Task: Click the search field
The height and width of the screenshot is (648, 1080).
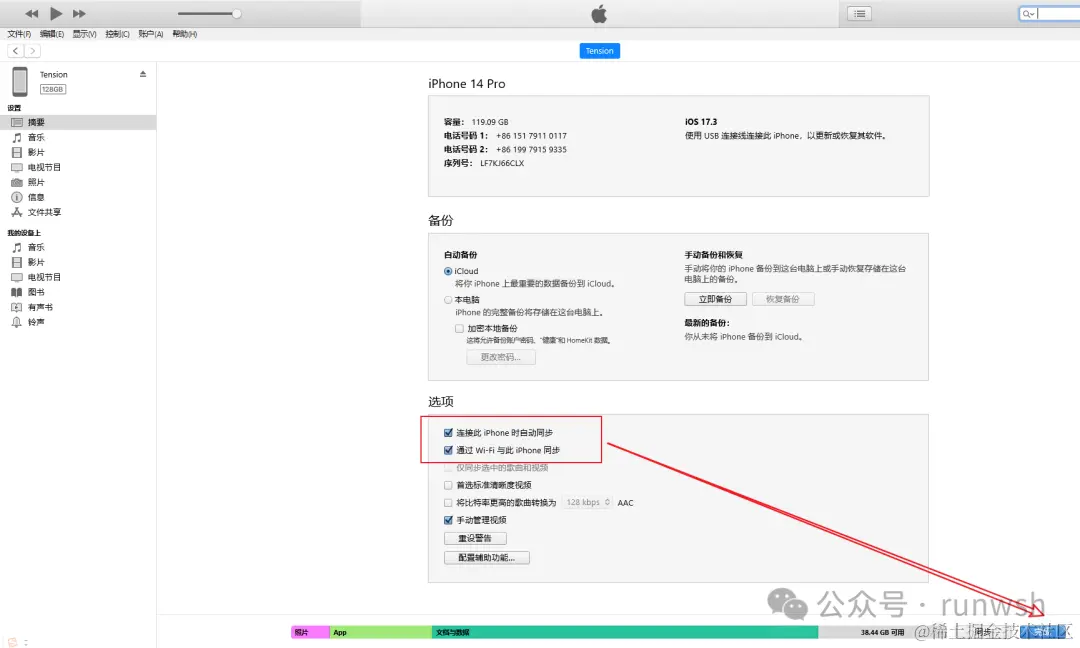Action: click(x=1049, y=14)
